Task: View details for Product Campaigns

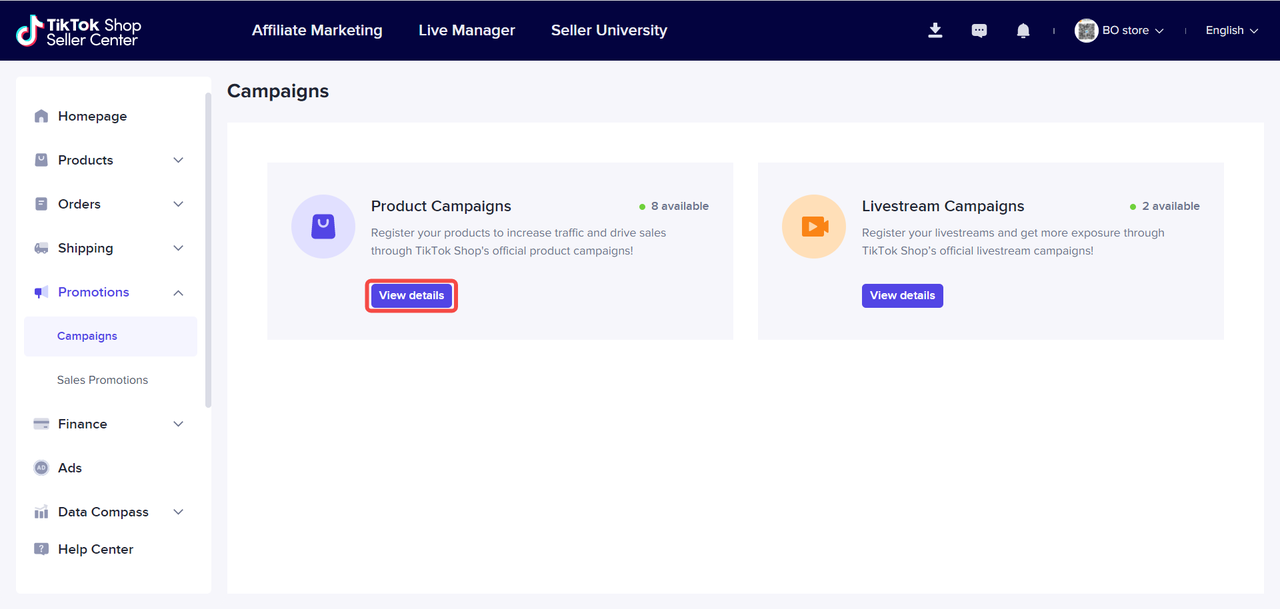Action: click(411, 296)
